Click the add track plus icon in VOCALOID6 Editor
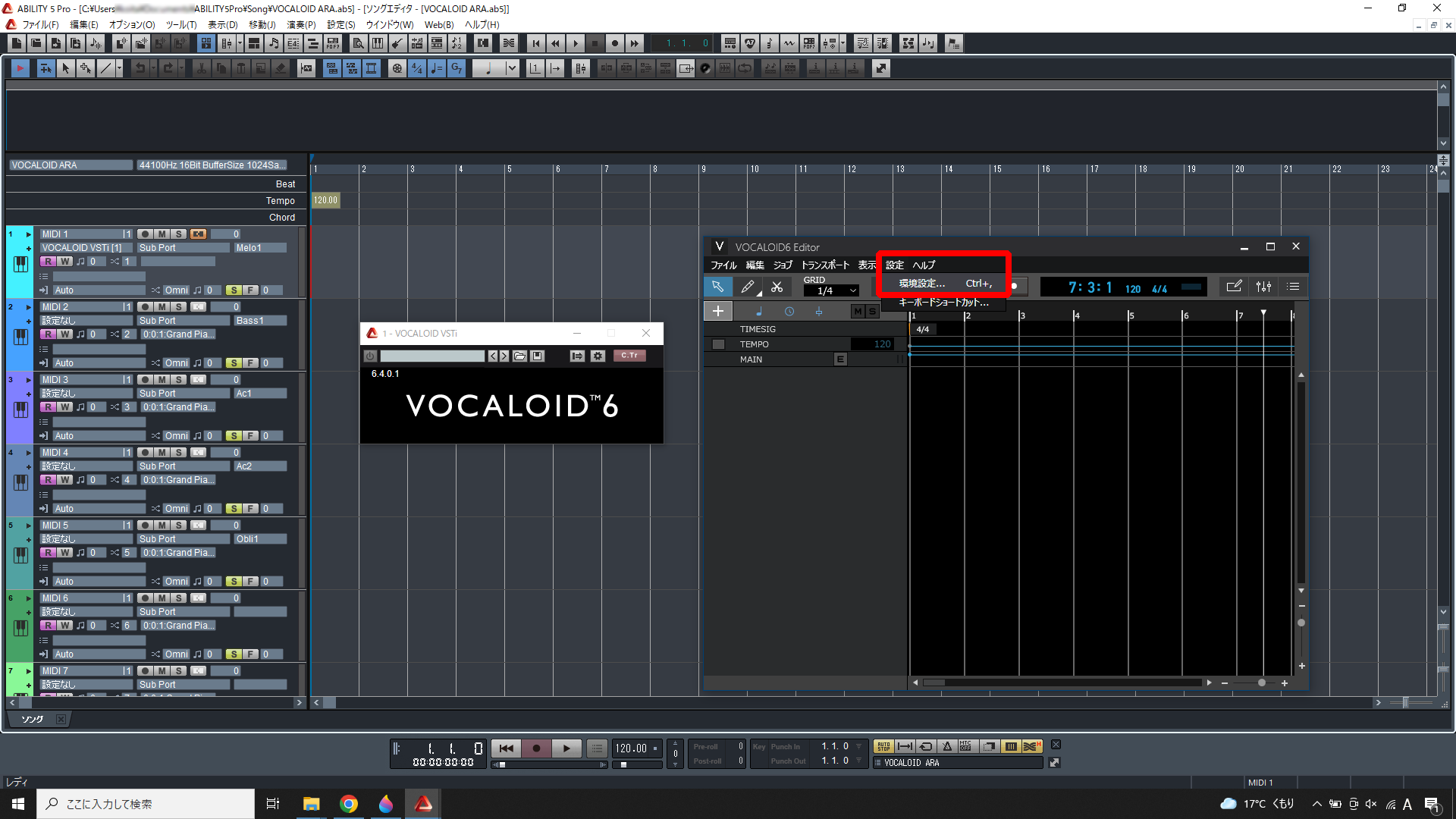1456x819 pixels. pyautogui.click(x=718, y=310)
